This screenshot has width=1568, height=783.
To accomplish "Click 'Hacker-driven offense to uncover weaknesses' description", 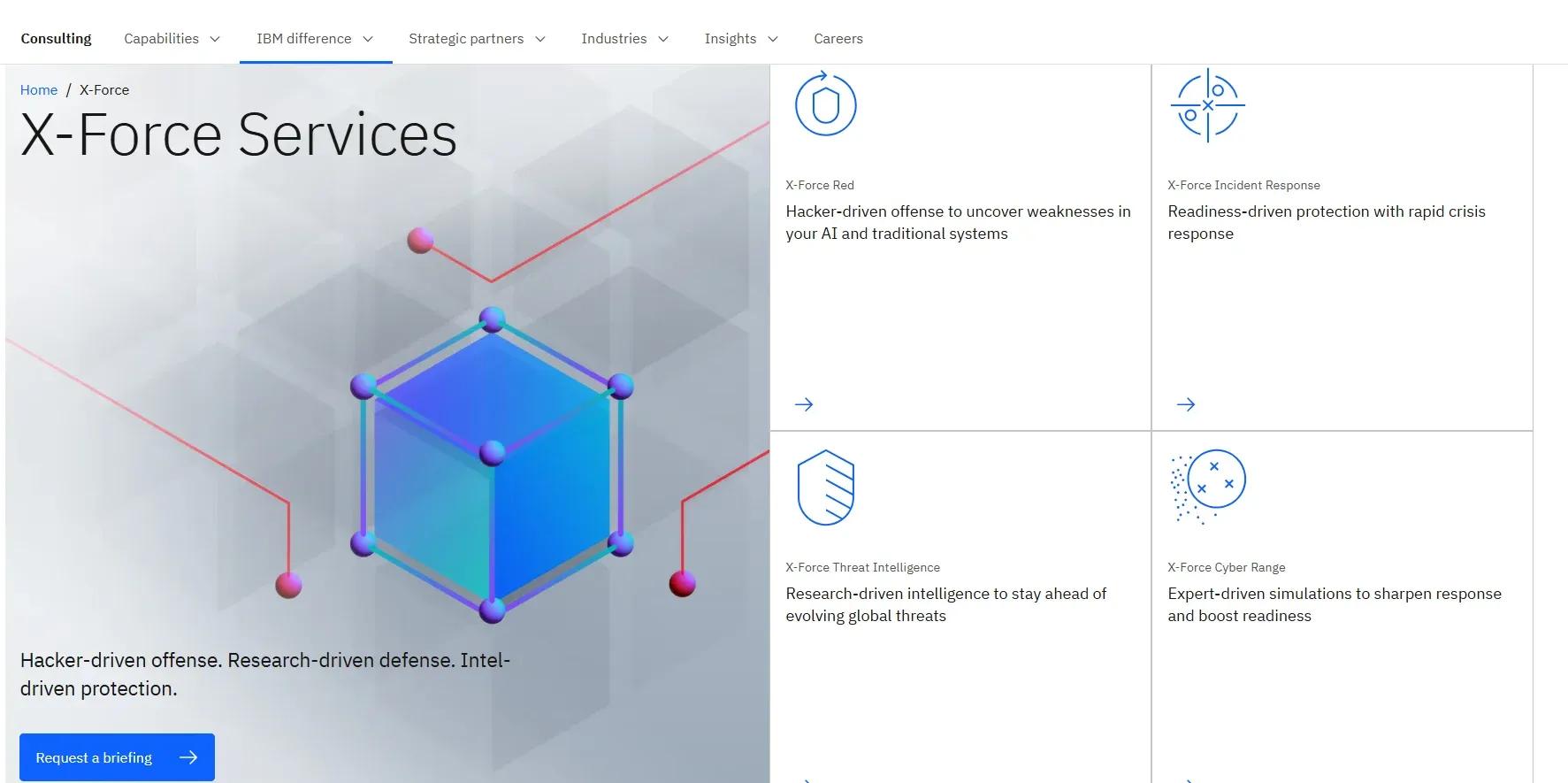I will 958,222.
